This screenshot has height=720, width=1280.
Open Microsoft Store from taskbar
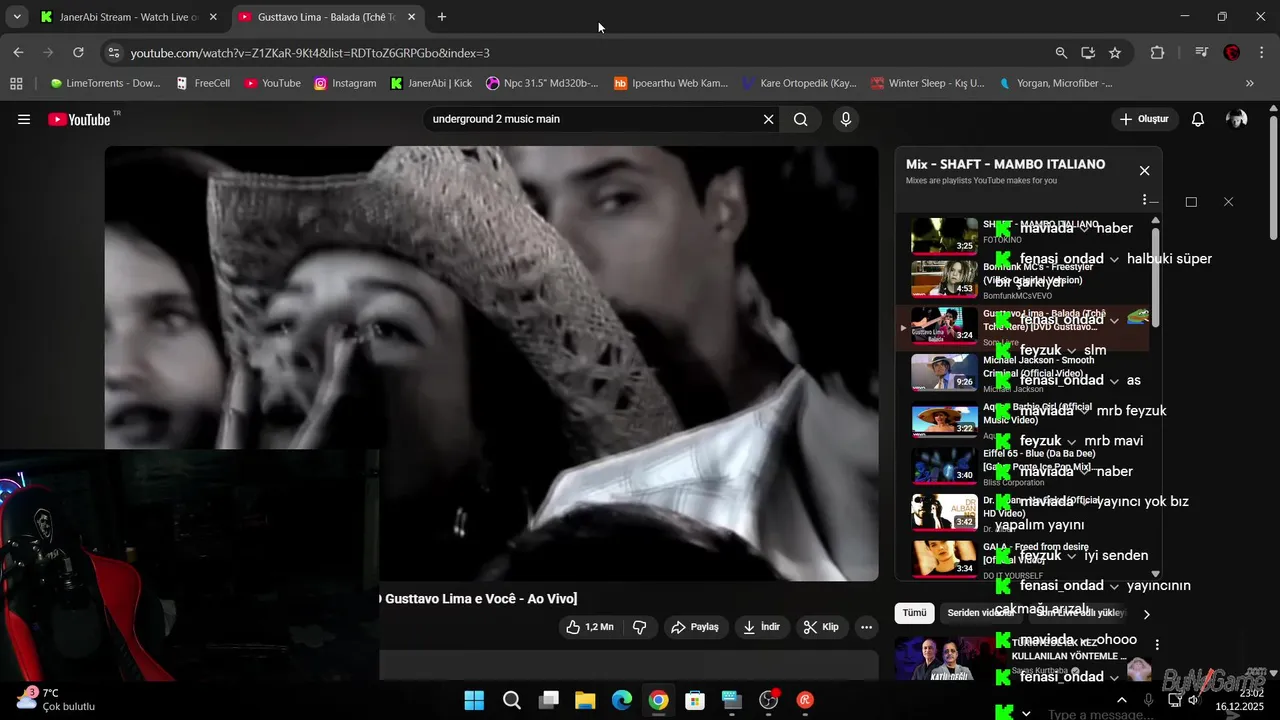tap(695, 700)
